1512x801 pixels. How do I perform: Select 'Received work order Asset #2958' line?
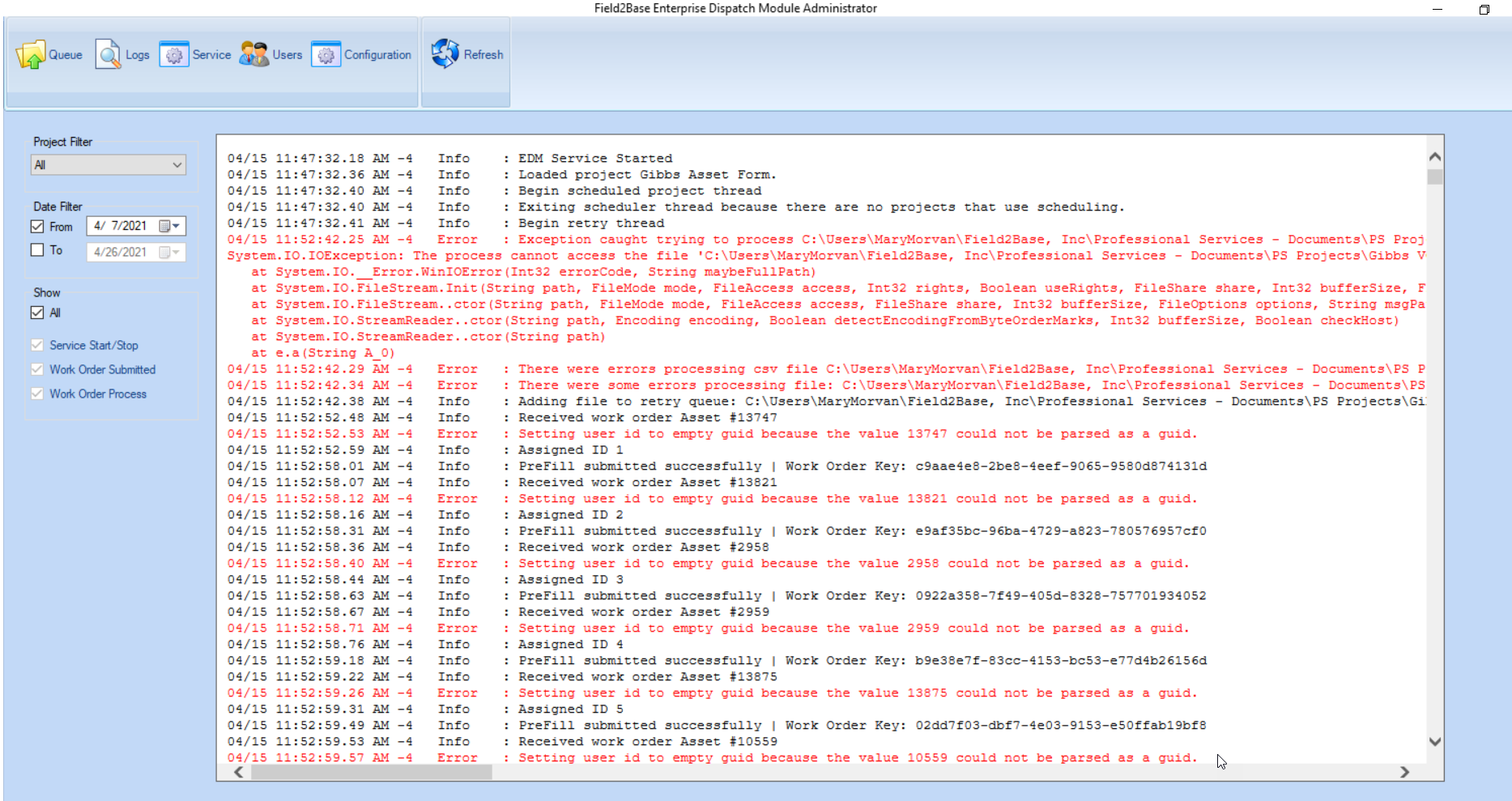point(498,547)
